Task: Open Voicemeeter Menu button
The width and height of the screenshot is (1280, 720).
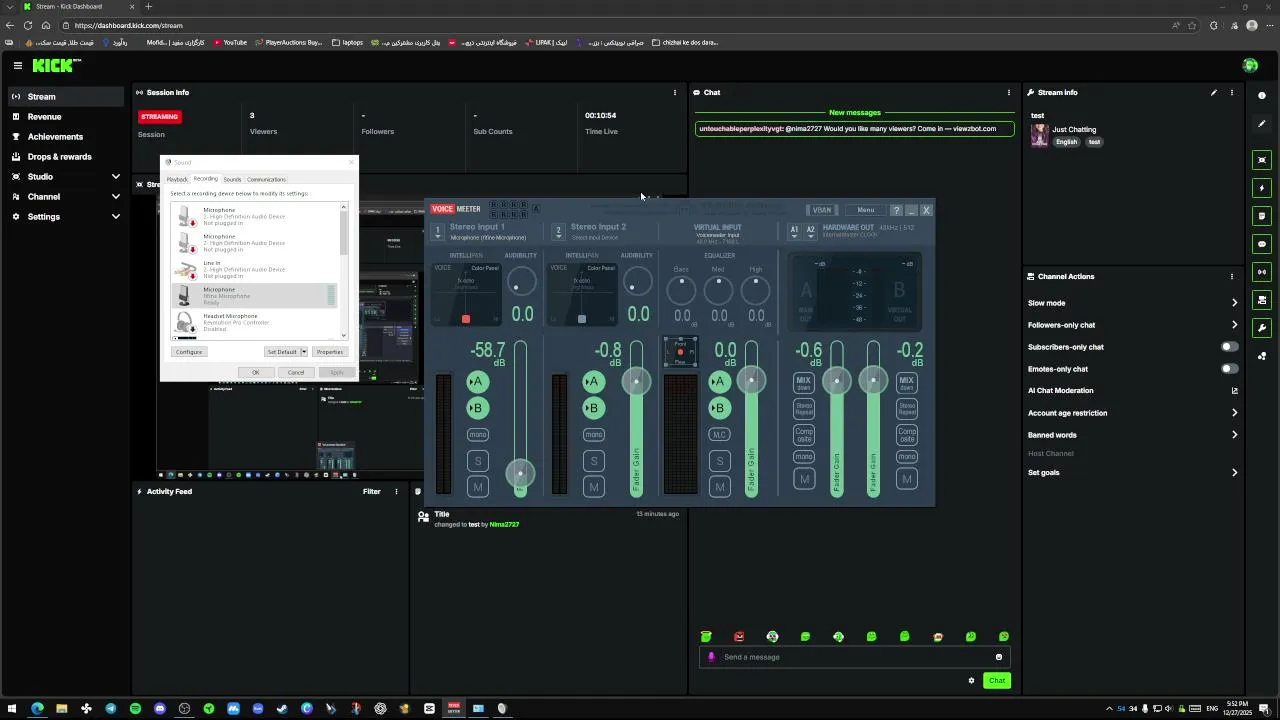Action: coord(865,210)
